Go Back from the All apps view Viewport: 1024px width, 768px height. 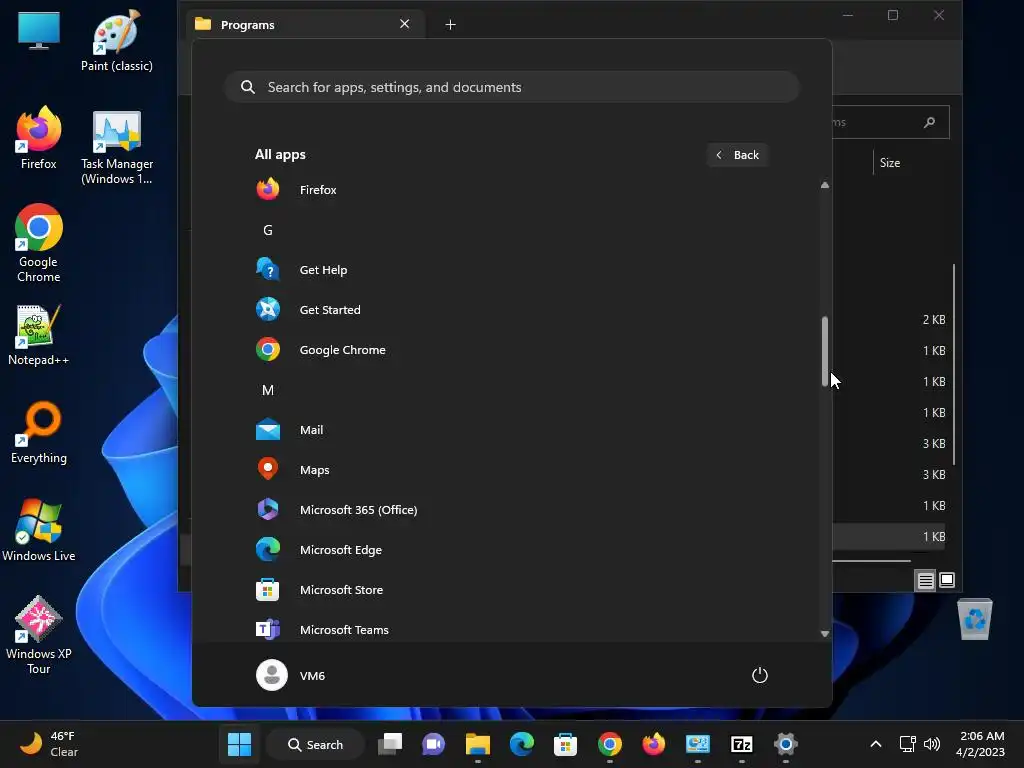737,155
